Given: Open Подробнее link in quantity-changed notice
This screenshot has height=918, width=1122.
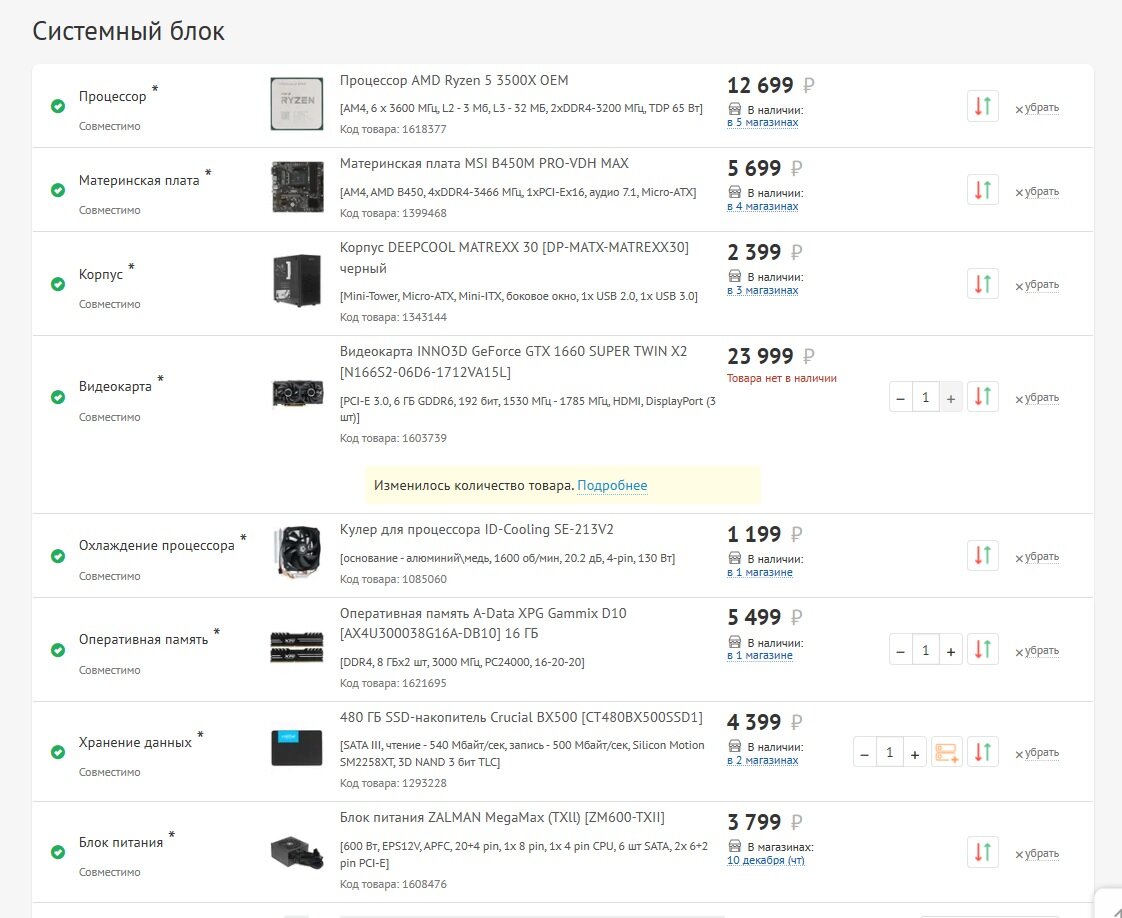Looking at the screenshot, I should pos(612,485).
